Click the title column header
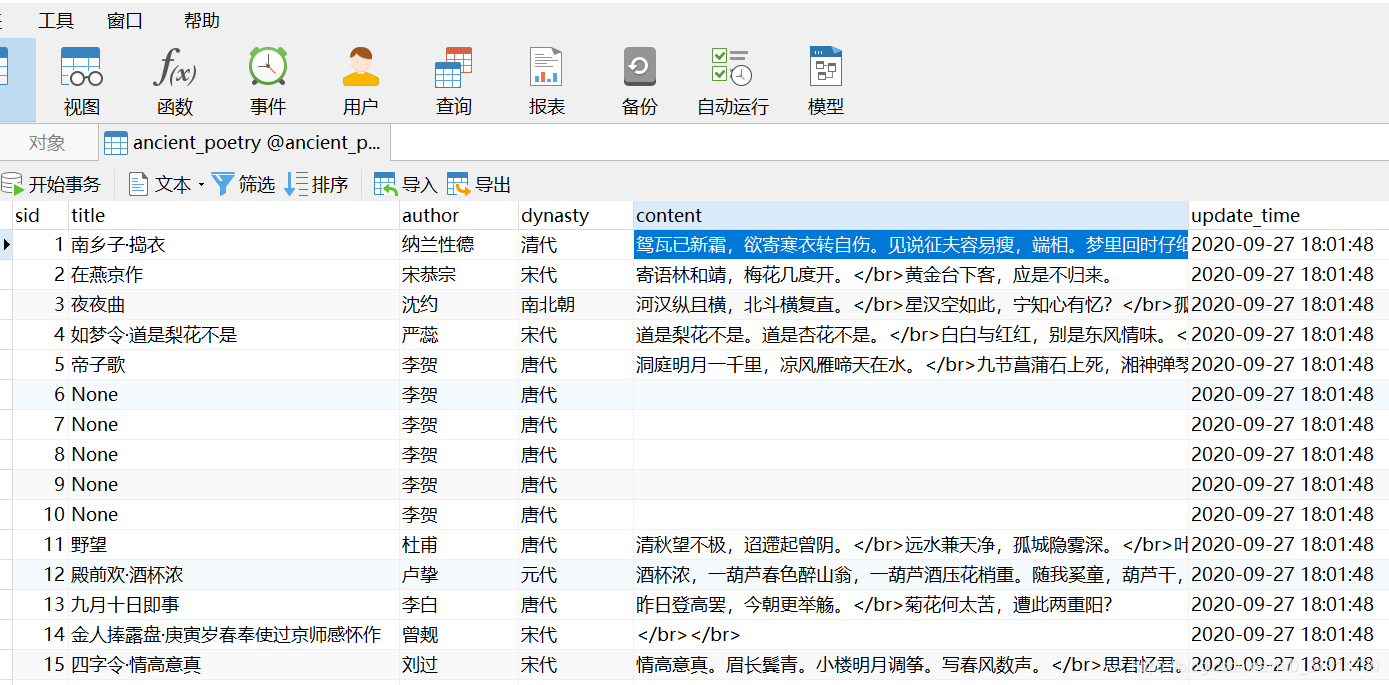 tap(234, 215)
